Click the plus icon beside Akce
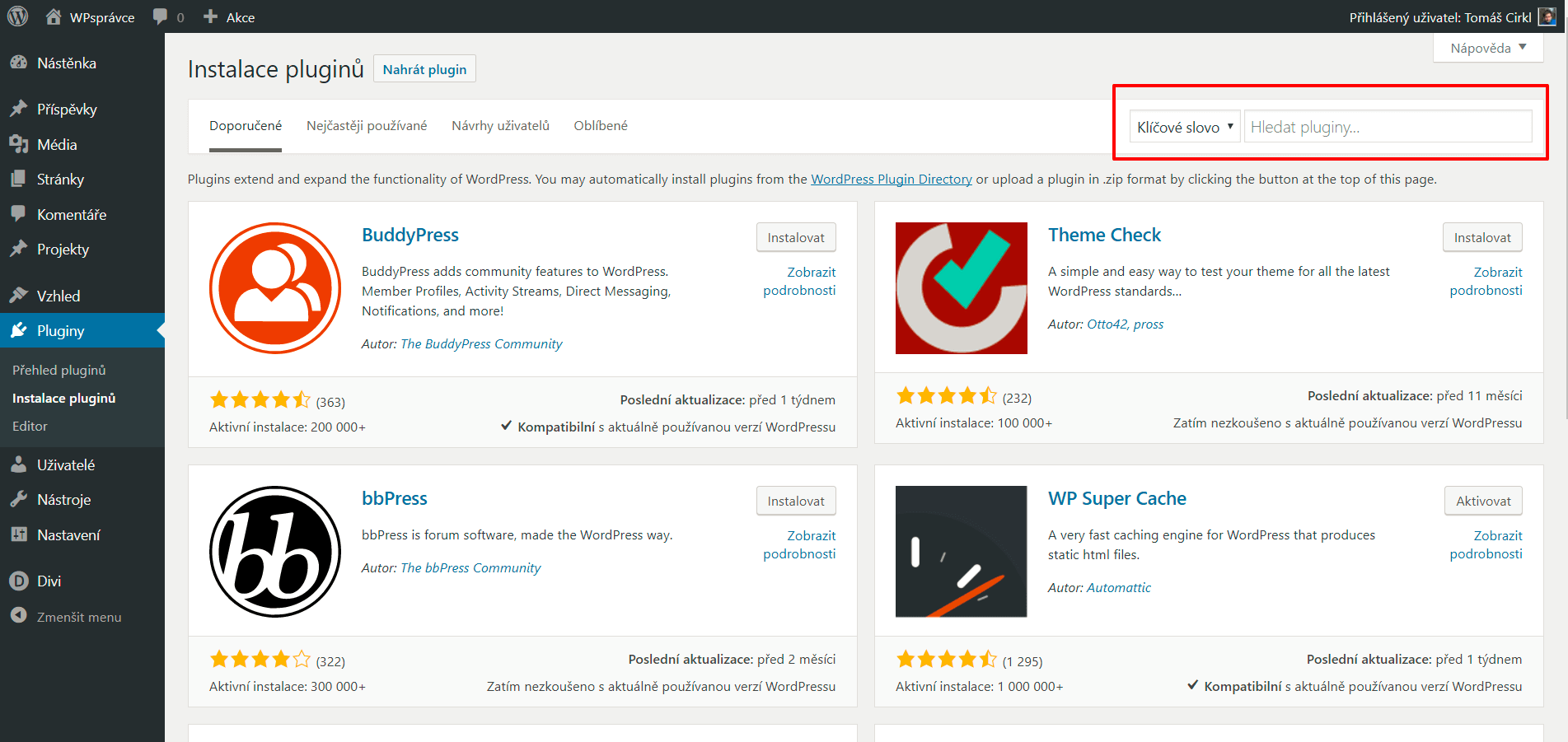1568x742 pixels. (210, 16)
